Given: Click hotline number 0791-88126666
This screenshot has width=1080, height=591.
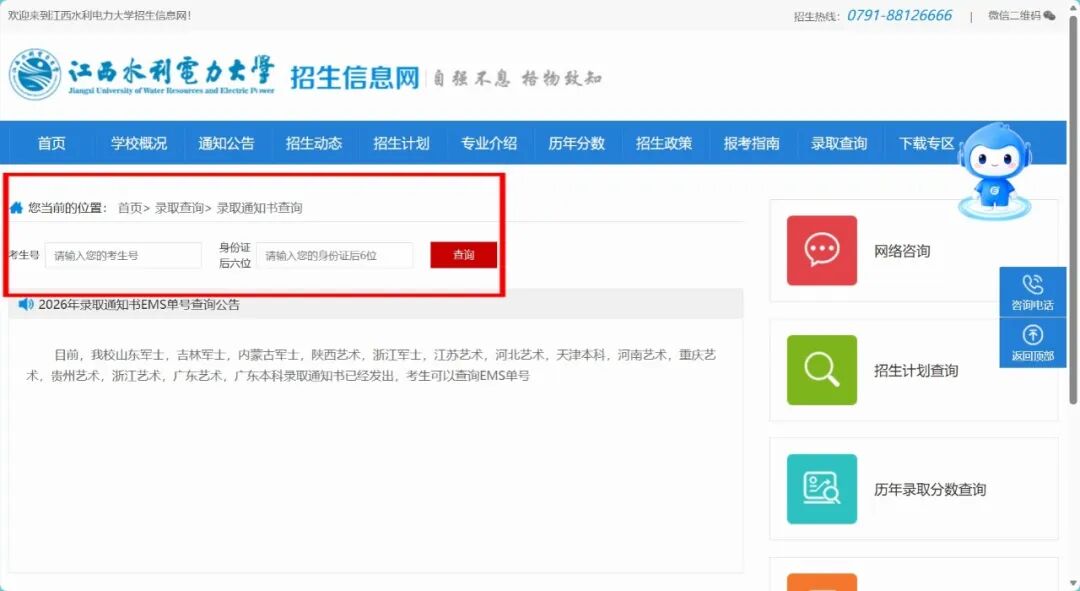Looking at the screenshot, I should coord(899,15).
